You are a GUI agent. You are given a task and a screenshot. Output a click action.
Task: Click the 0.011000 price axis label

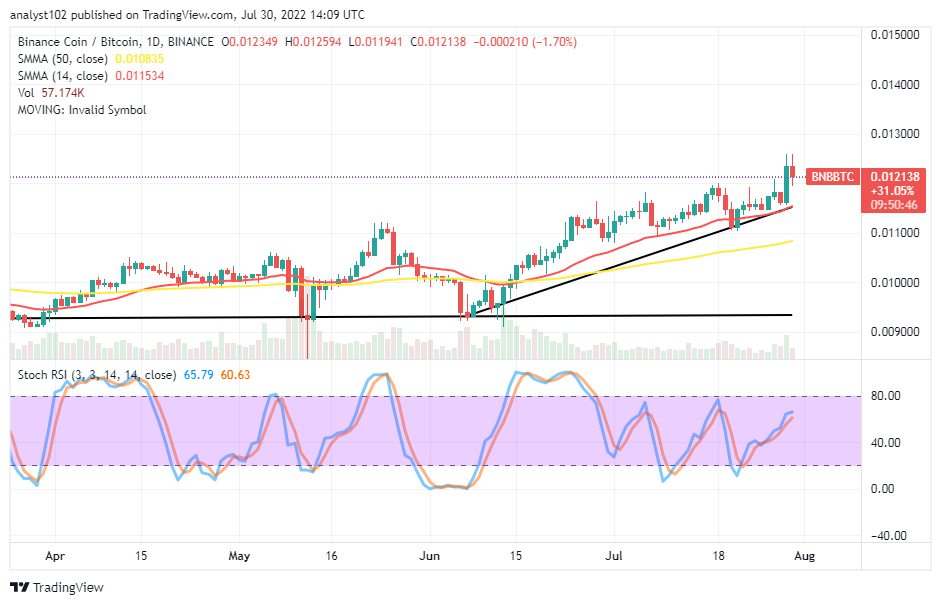(895, 233)
